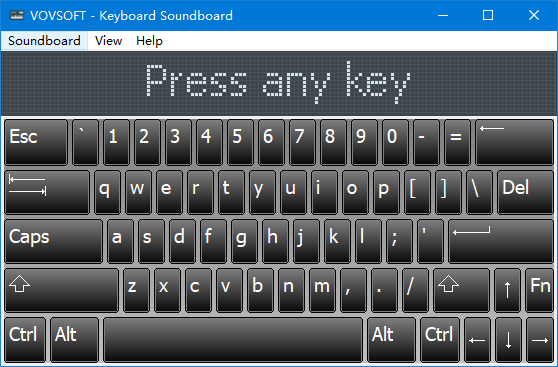This screenshot has width=558, height=367.
Task: Click the left Alt key
Action: pos(74,340)
